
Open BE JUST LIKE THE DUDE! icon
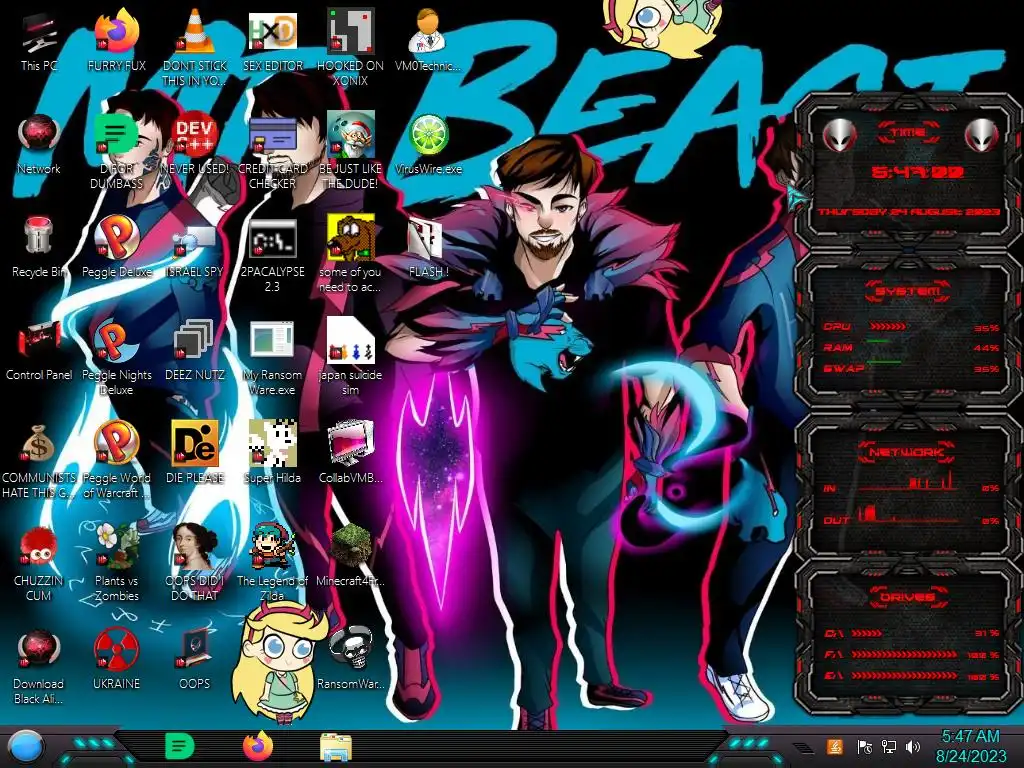(350, 152)
